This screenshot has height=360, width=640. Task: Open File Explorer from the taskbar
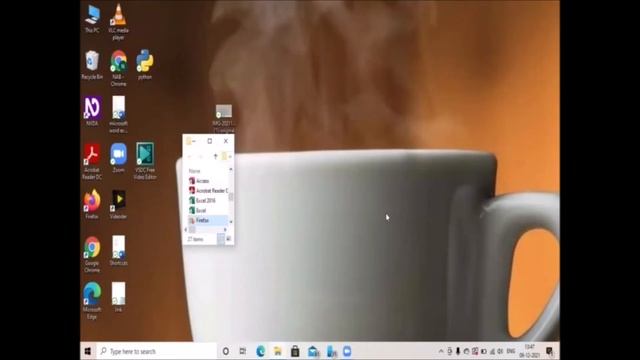pyautogui.click(x=278, y=351)
